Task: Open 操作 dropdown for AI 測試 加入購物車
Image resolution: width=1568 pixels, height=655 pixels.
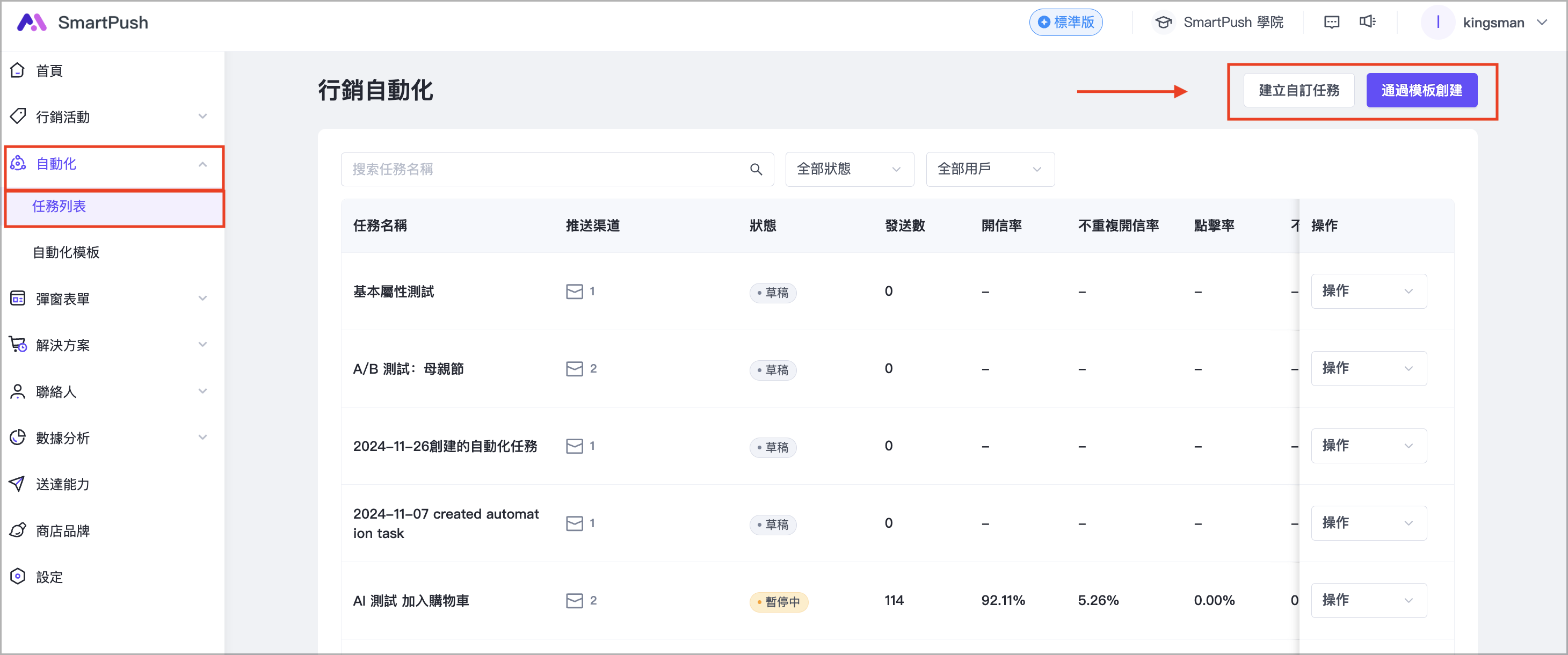Action: pyautogui.click(x=1368, y=600)
